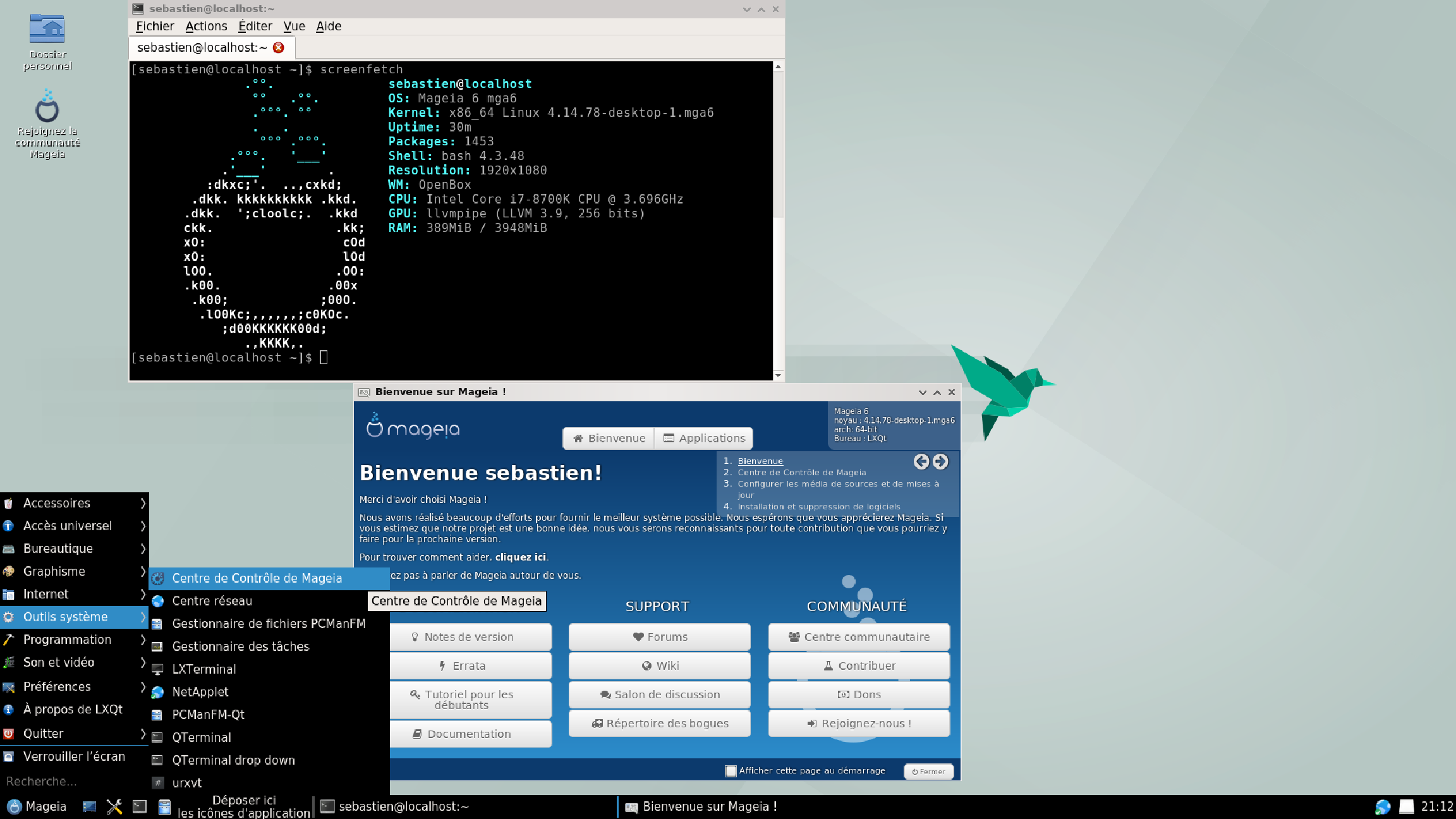The width and height of the screenshot is (1456, 819).
Task: Open Centre communautaire button
Action: tap(859, 637)
